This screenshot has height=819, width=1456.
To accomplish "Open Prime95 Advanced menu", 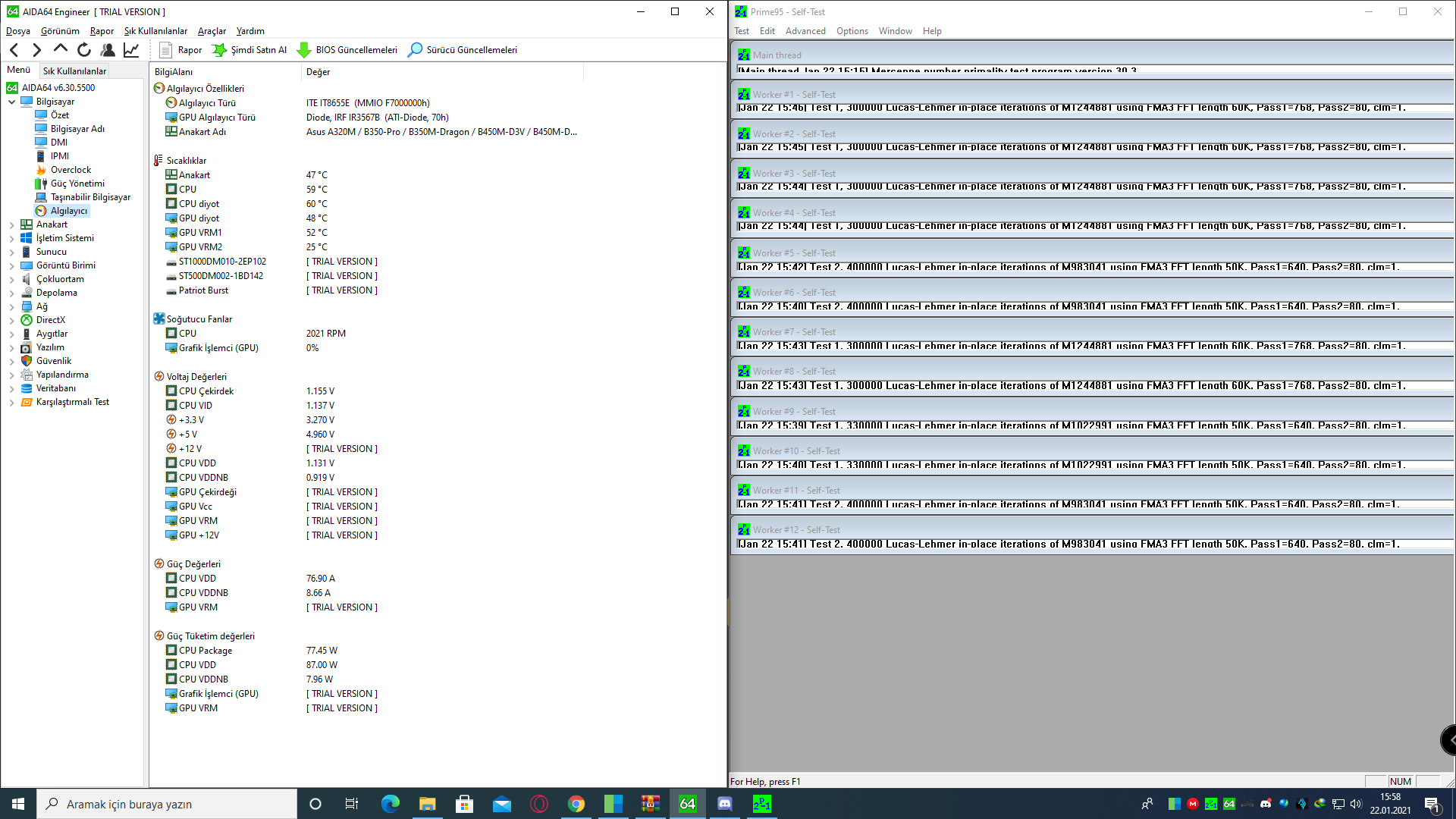I will pos(805,31).
